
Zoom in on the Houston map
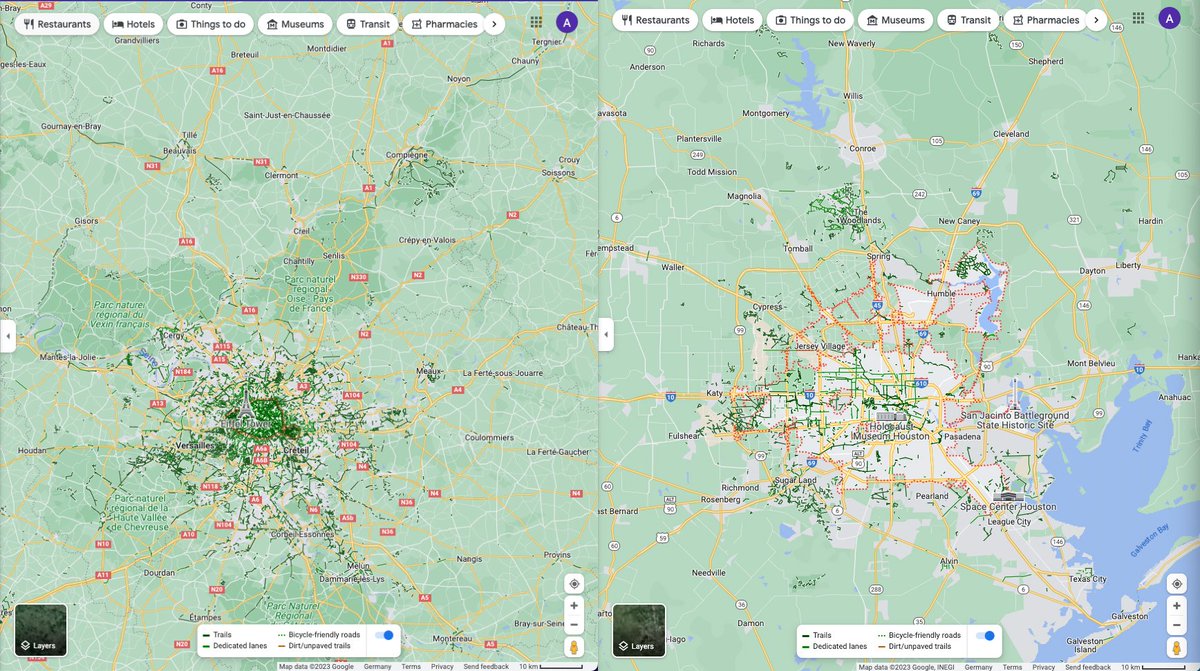1177,606
